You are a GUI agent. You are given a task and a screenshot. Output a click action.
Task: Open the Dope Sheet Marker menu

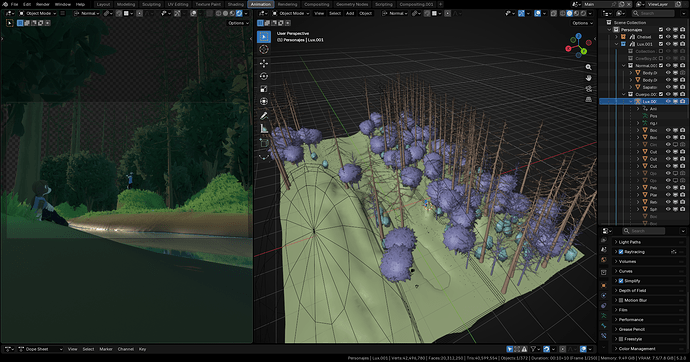click(106, 349)
